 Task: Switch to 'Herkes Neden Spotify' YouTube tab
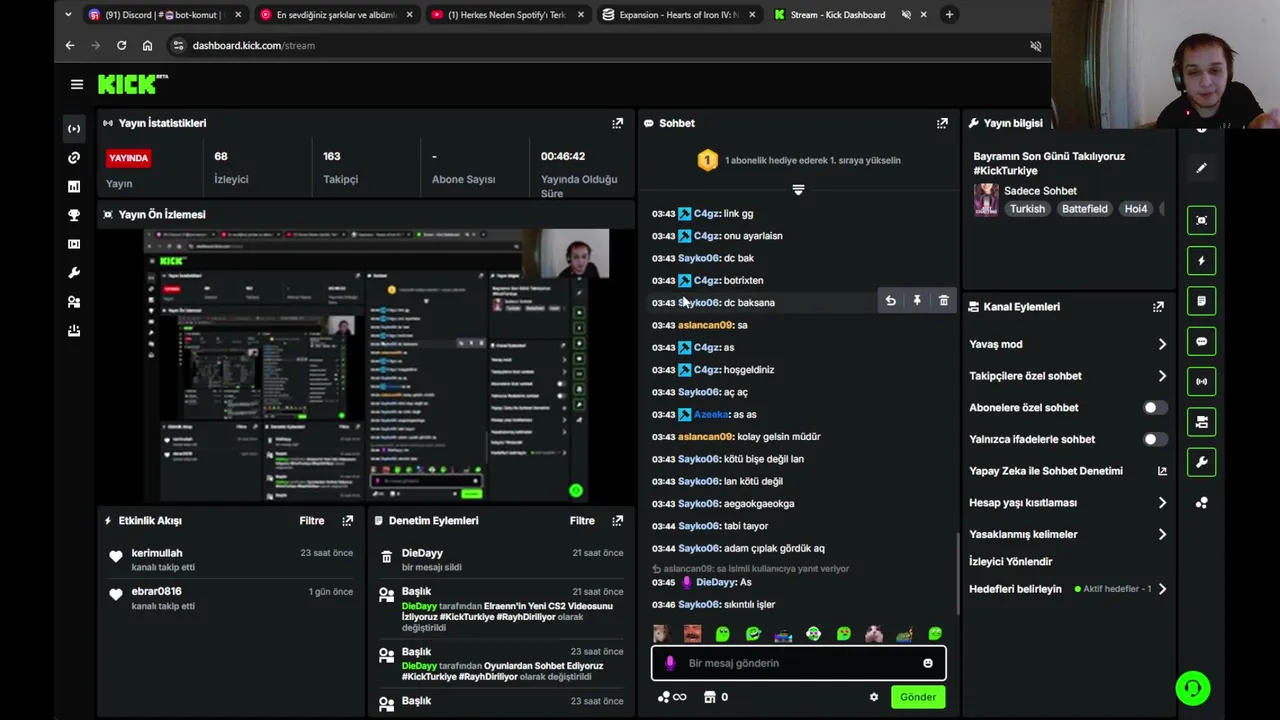coord(507,15)
